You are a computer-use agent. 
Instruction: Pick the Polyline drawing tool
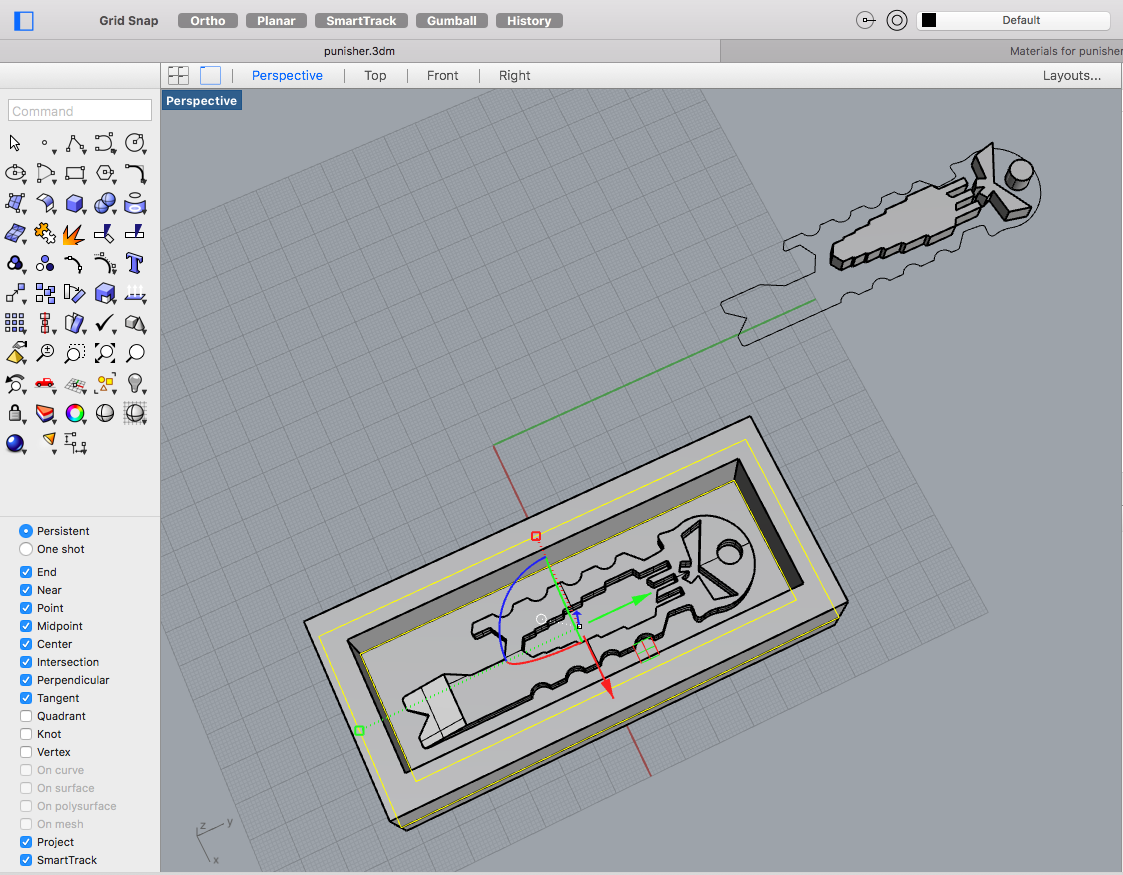point(75,143)
